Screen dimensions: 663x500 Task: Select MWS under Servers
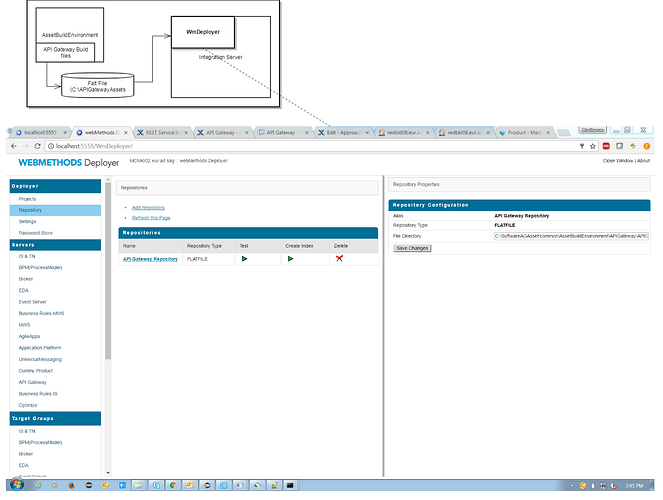pos(25,325)
